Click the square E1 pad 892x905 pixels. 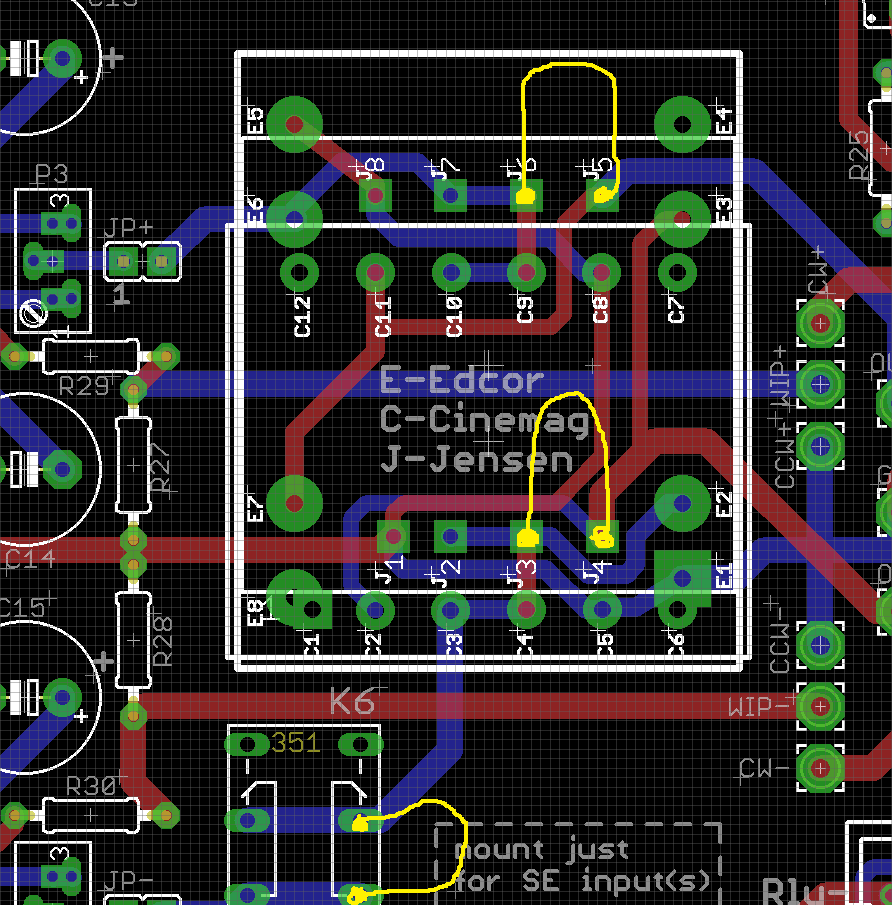click(x=682, y=578)
